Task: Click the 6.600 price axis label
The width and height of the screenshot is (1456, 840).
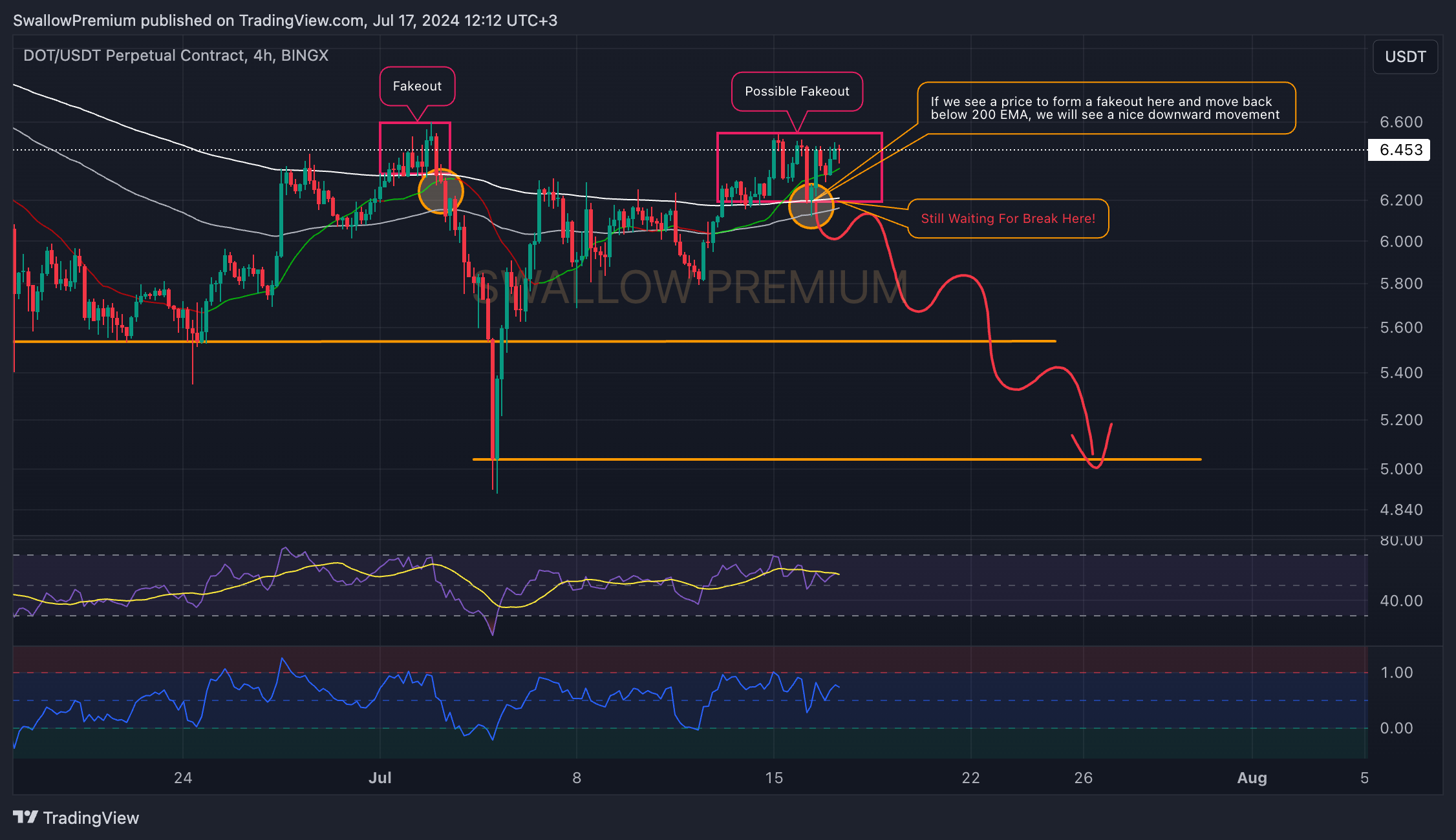Action: click(1401, 122)
